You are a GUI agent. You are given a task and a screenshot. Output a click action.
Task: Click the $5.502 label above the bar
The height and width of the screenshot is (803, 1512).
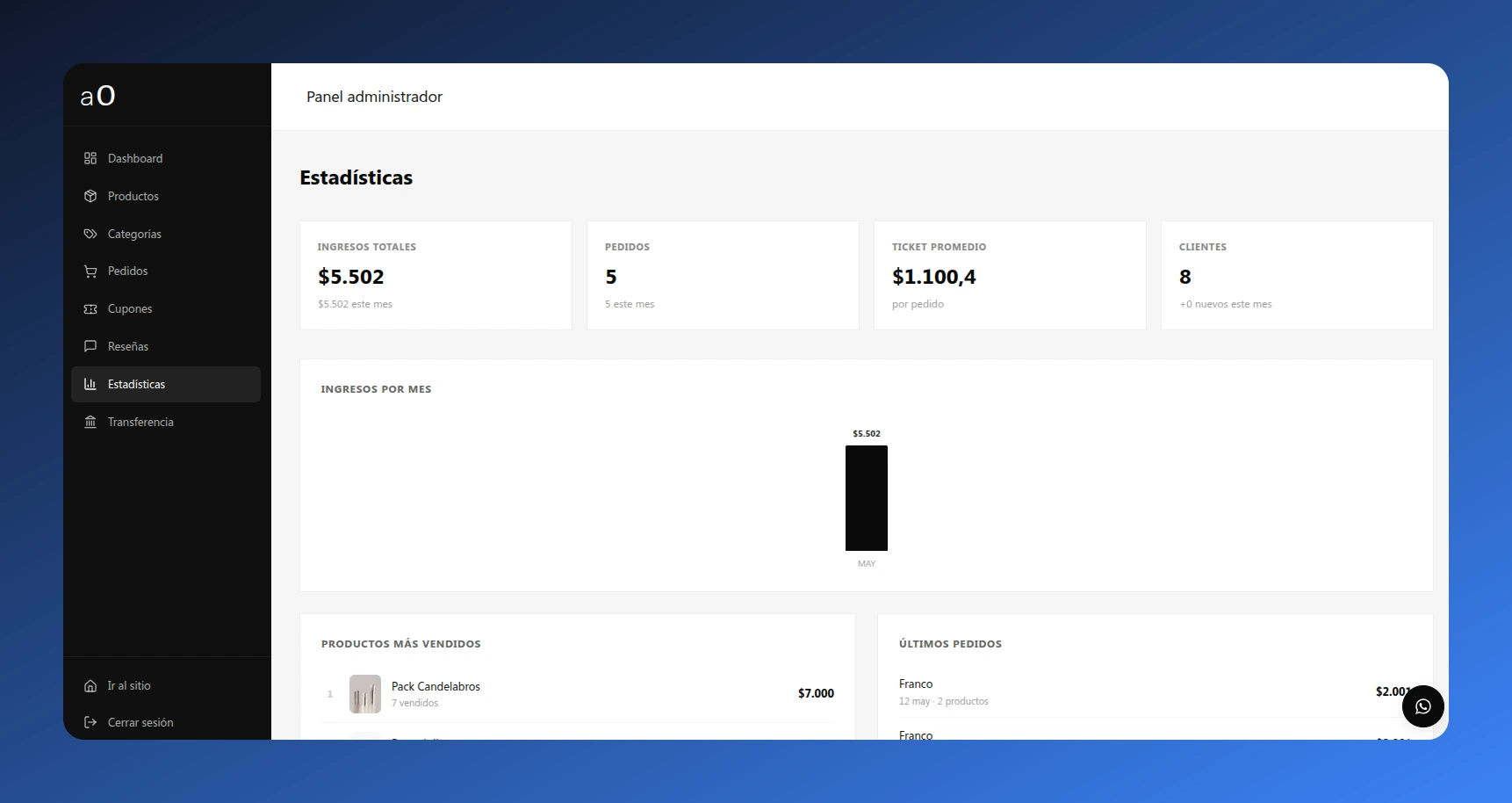coord(867,434)
